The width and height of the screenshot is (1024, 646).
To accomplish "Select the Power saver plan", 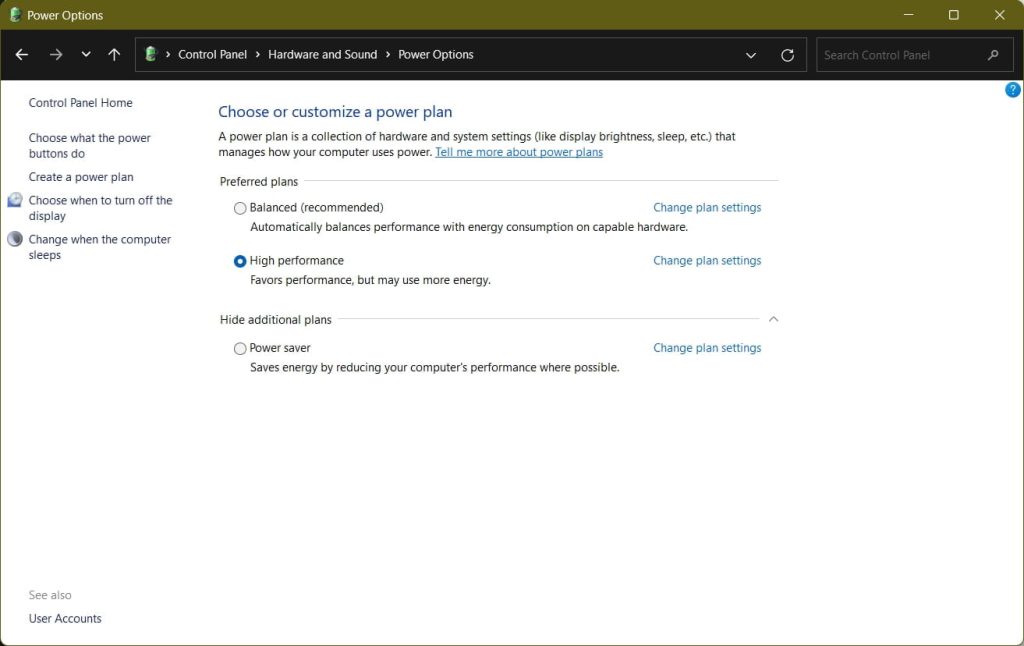I will click(240, 348).
